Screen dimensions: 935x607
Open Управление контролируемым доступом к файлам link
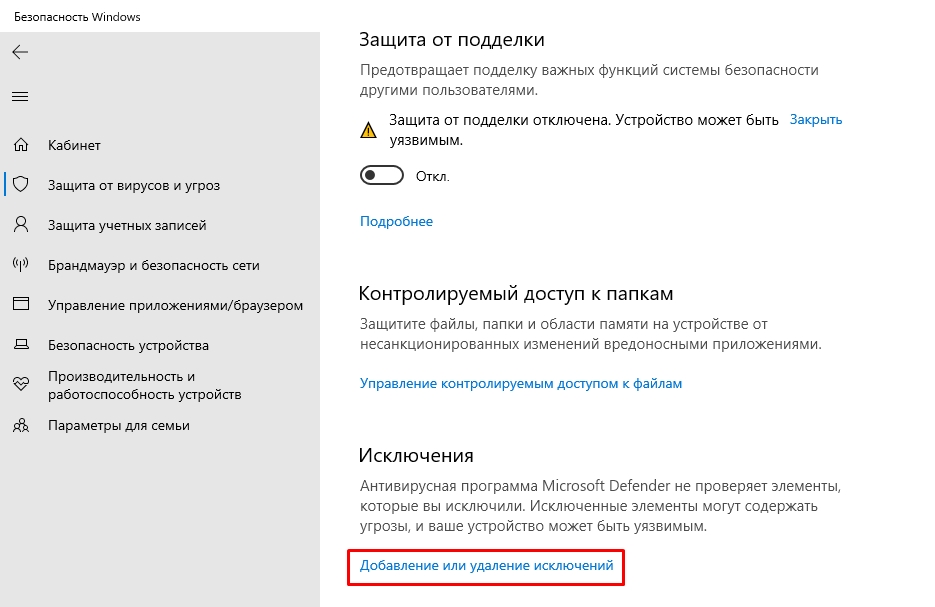point(520,383)
